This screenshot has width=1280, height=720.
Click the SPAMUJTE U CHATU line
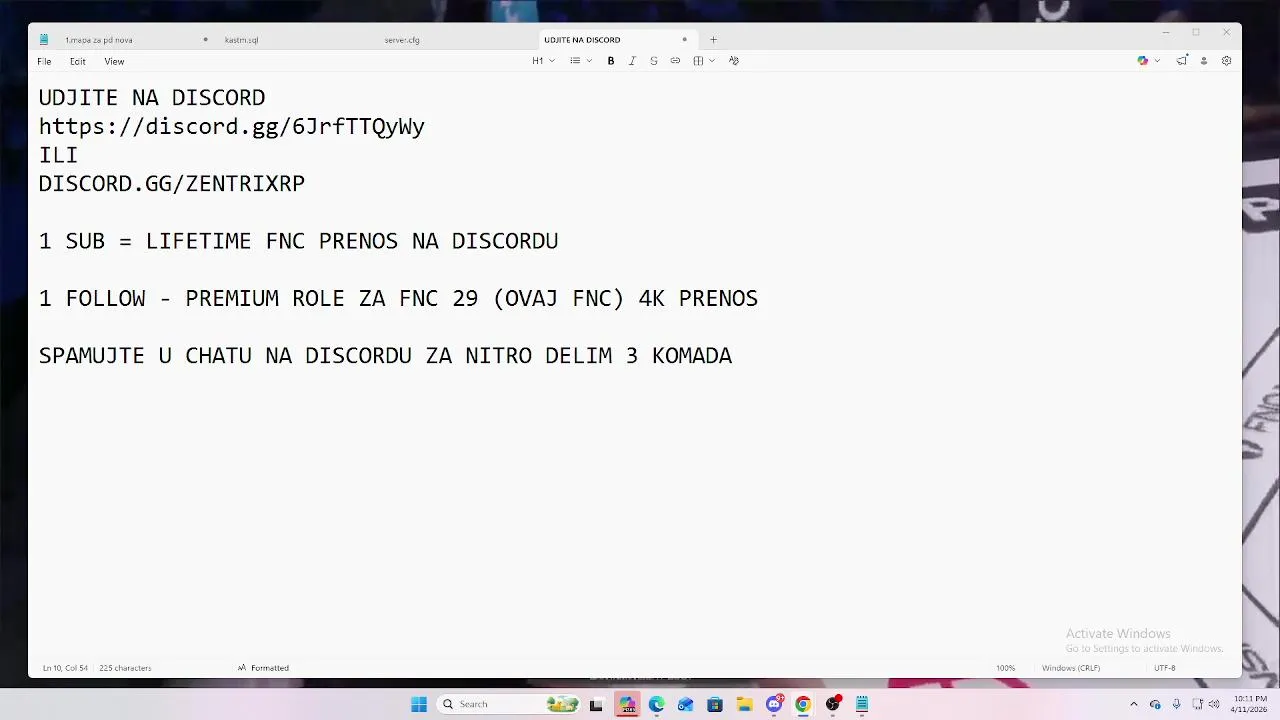coord(385,356)
